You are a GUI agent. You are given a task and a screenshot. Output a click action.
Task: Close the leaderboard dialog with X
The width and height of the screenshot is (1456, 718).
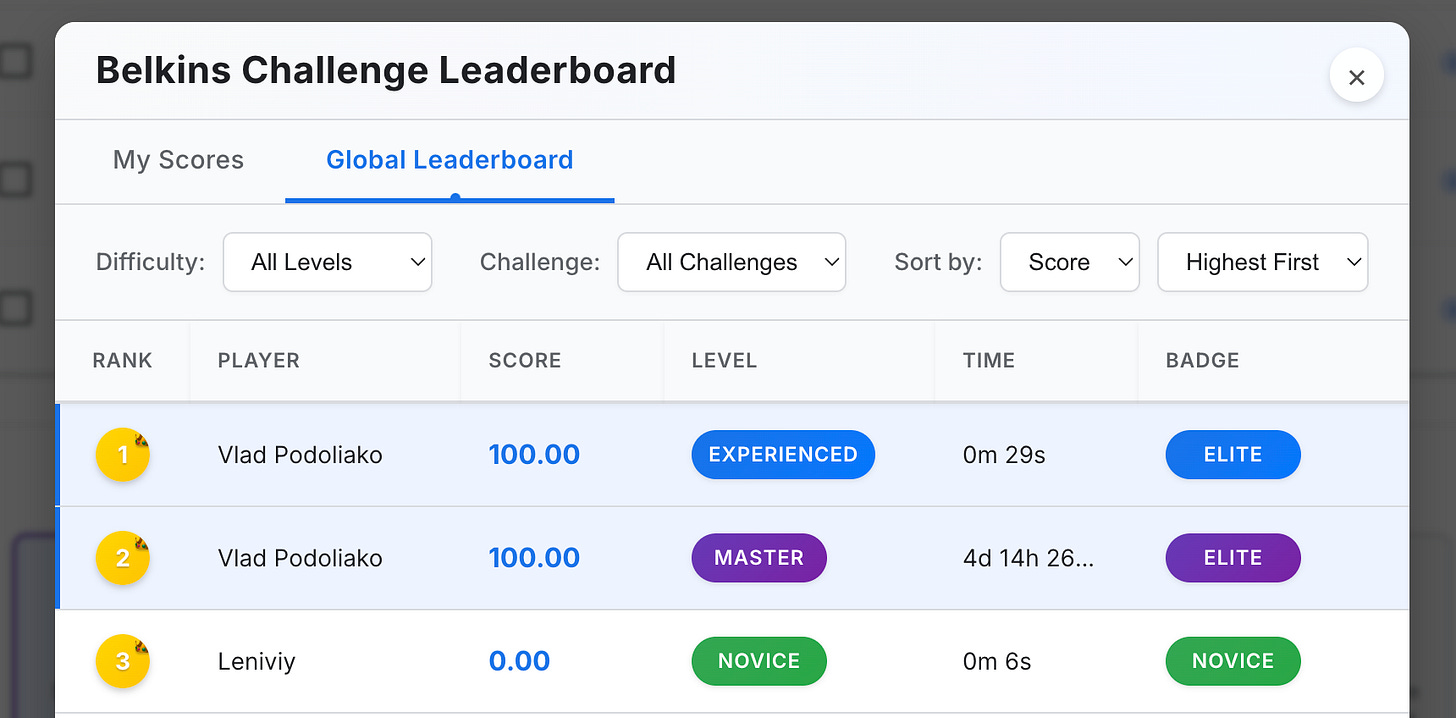click(1356, 77)
